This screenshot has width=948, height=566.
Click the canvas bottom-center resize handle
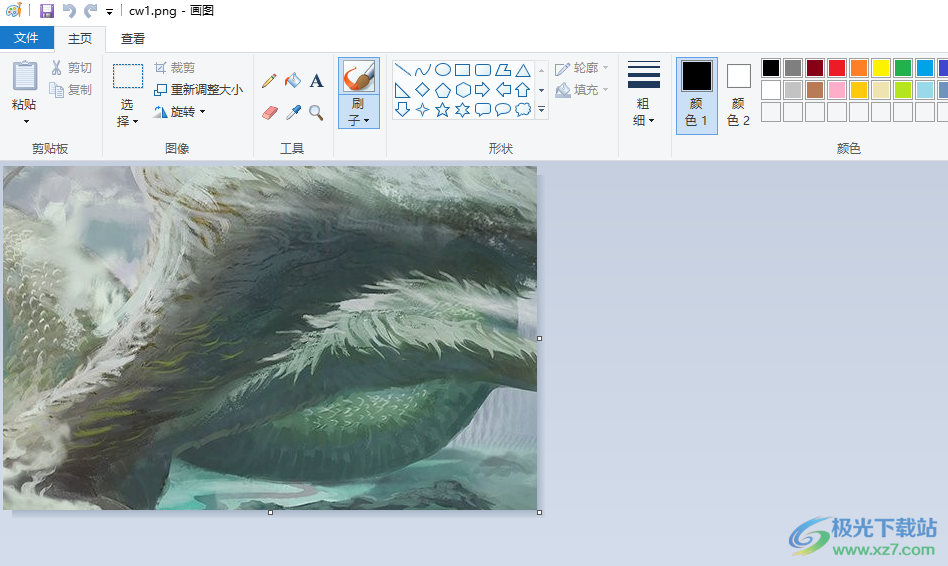270,512
